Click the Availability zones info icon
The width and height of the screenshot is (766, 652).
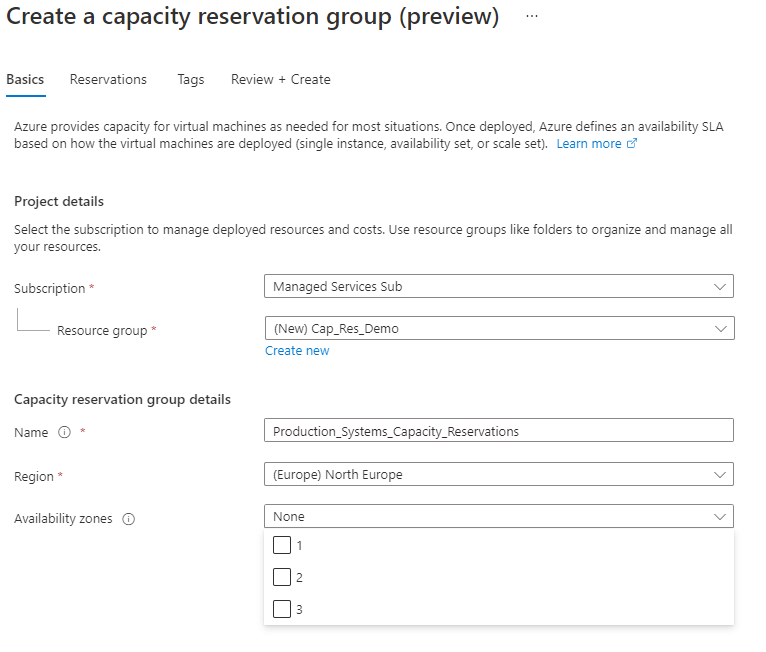(128, 519)
